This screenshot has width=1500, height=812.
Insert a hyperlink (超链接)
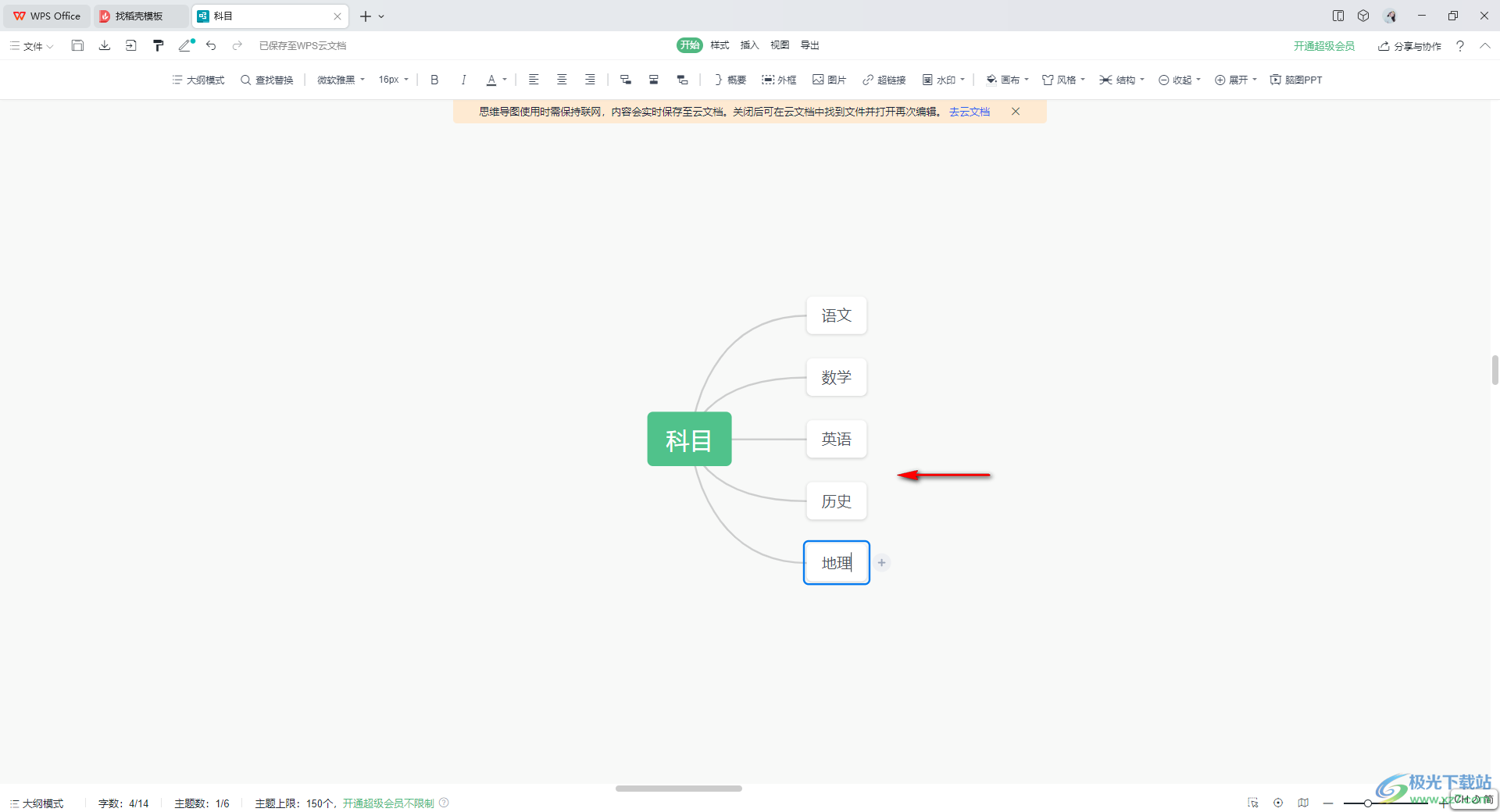[884, 80]
